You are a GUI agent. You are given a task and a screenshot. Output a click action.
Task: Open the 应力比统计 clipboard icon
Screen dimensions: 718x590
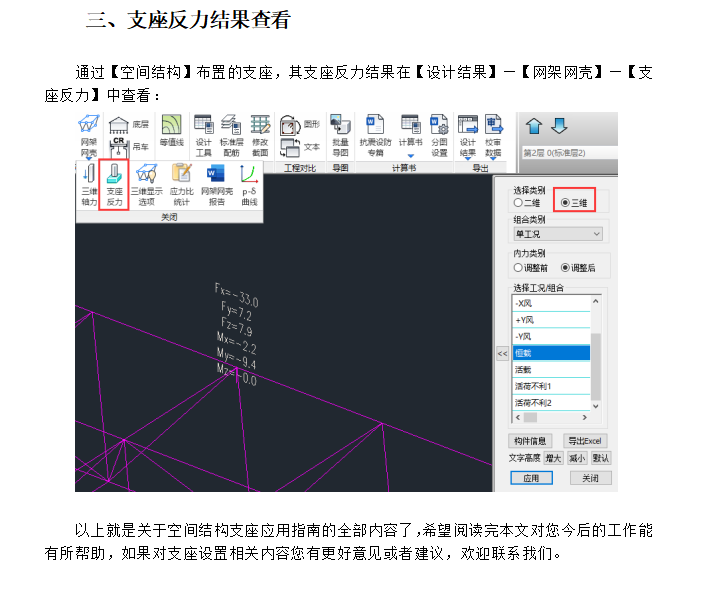[181, 174]
